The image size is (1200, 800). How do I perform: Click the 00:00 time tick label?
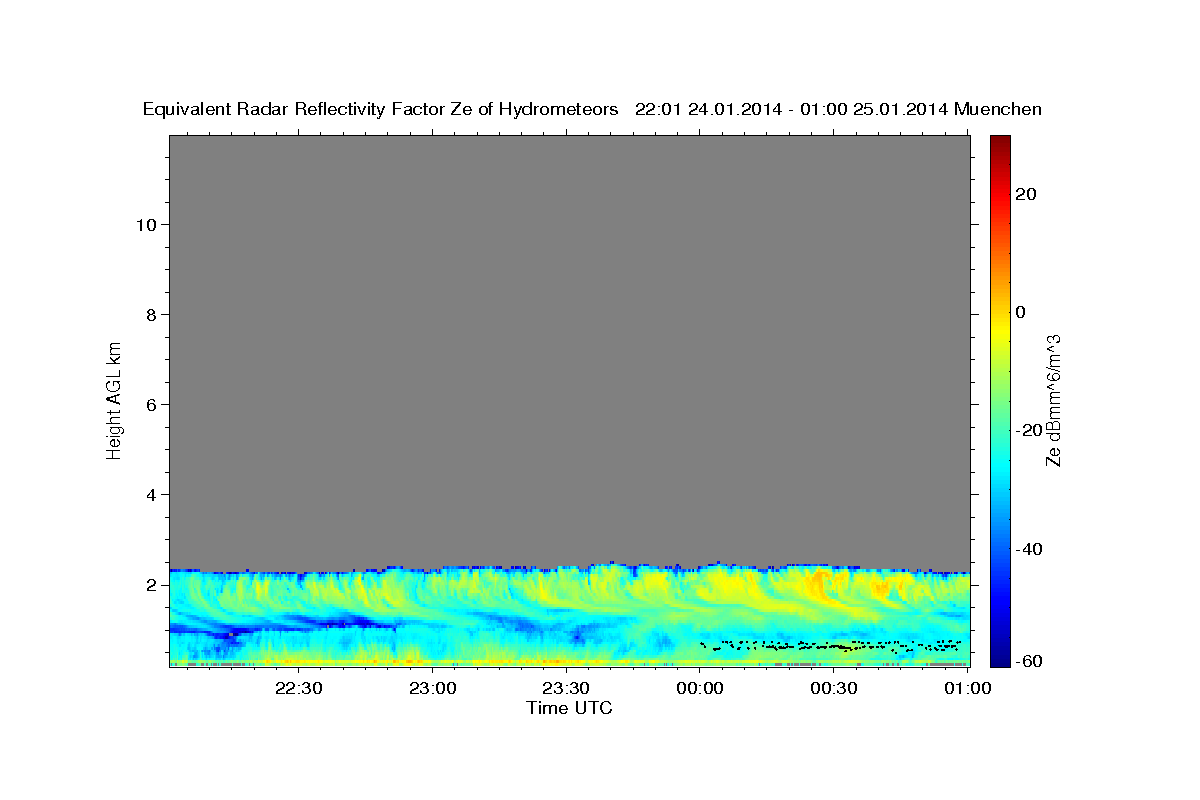(700, 688)
